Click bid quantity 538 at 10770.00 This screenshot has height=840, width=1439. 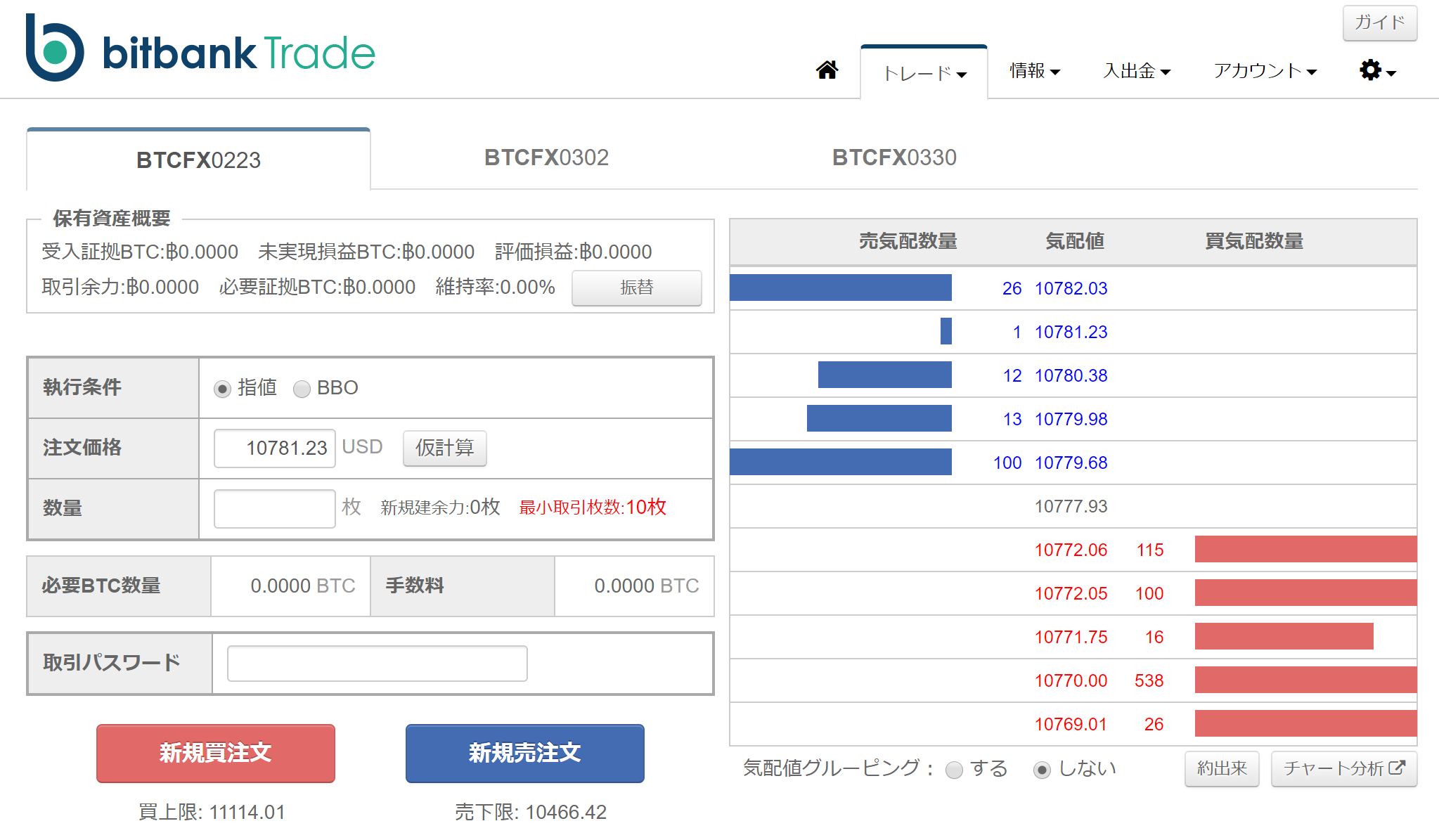tap(1149, 680)
